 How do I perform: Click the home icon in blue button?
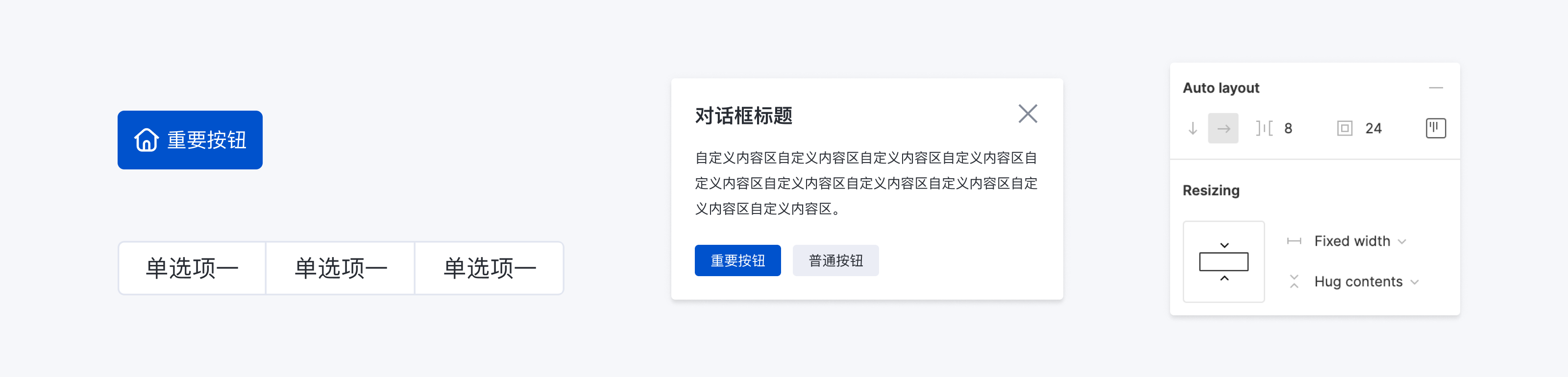tap(146, 140)
